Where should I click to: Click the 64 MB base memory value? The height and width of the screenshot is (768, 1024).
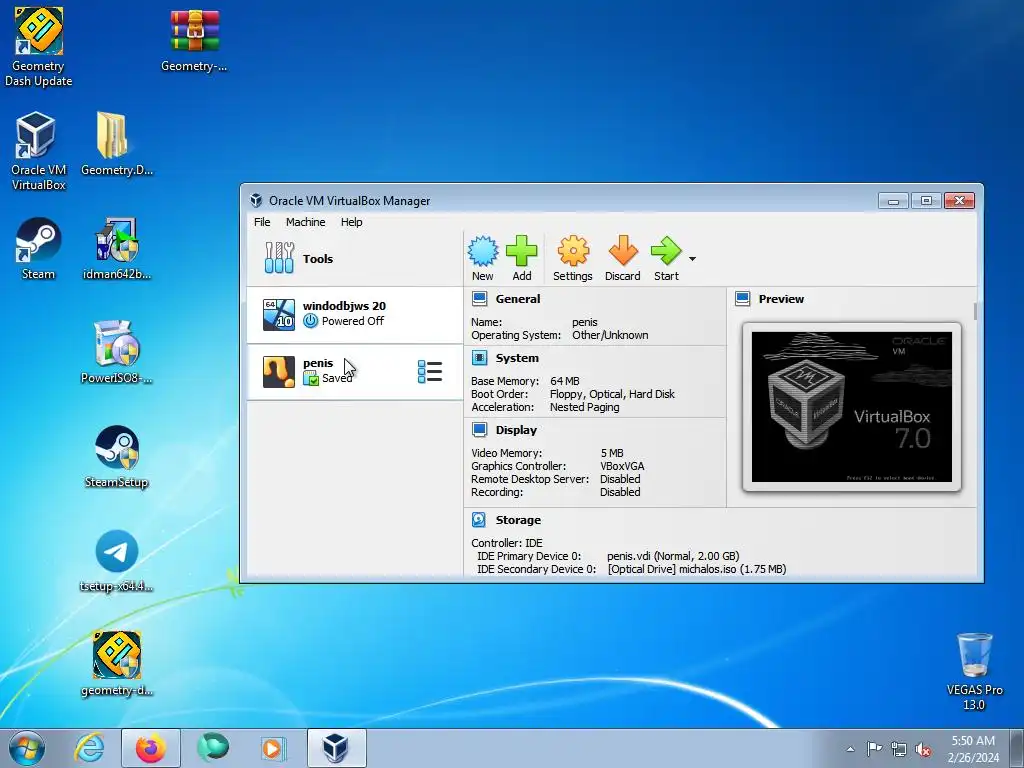pyautogui.click(x=565, y=381)
